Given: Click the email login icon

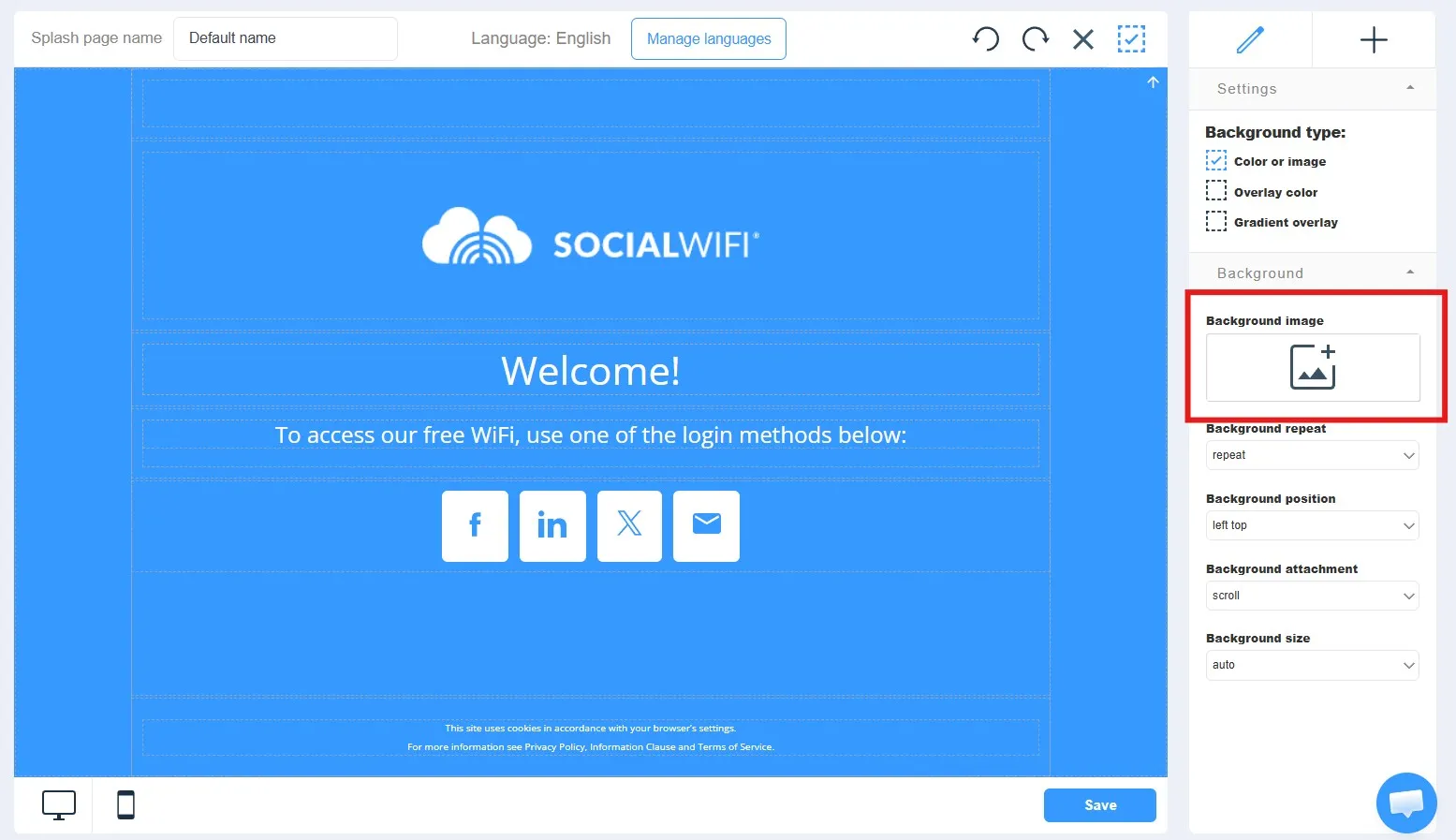Looking at the screenshot, I should pos(706,526).
